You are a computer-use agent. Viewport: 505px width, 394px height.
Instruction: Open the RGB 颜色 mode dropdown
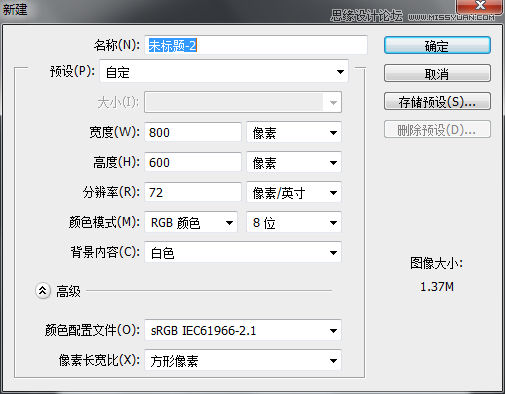[x=191, y=222]
